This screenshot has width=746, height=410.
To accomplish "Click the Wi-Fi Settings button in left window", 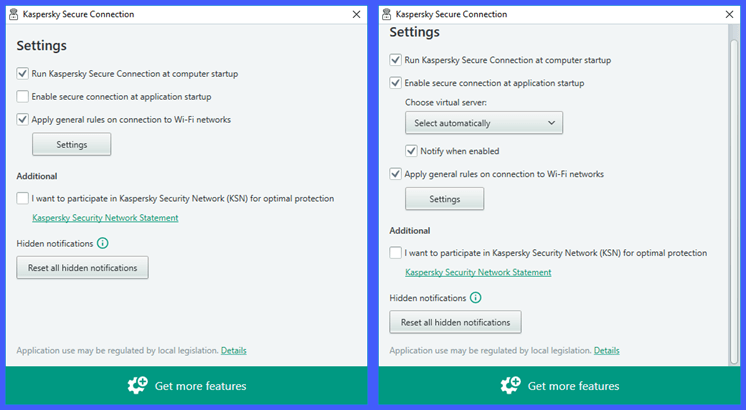I will click(x=72, y=144).
